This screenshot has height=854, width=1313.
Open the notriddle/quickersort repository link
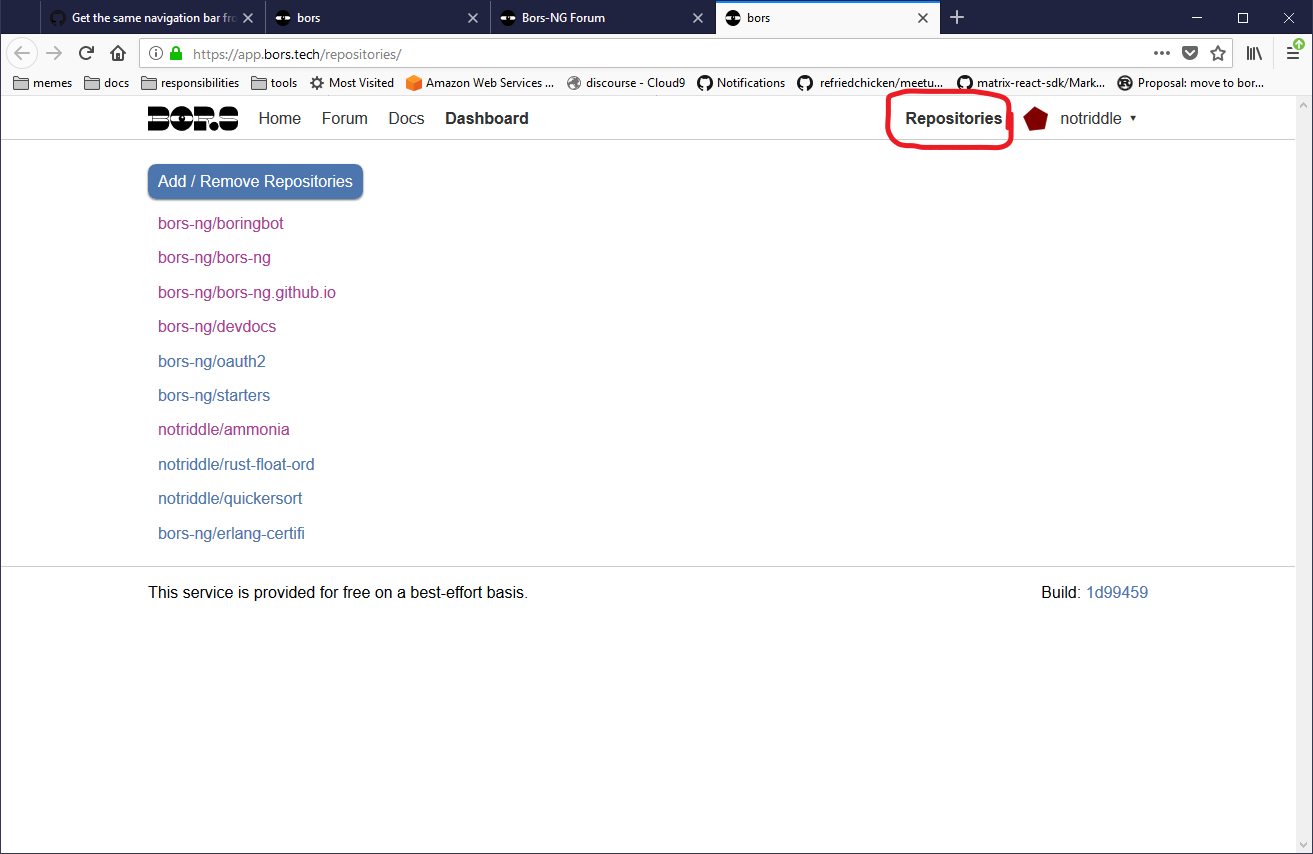[230, 499]
